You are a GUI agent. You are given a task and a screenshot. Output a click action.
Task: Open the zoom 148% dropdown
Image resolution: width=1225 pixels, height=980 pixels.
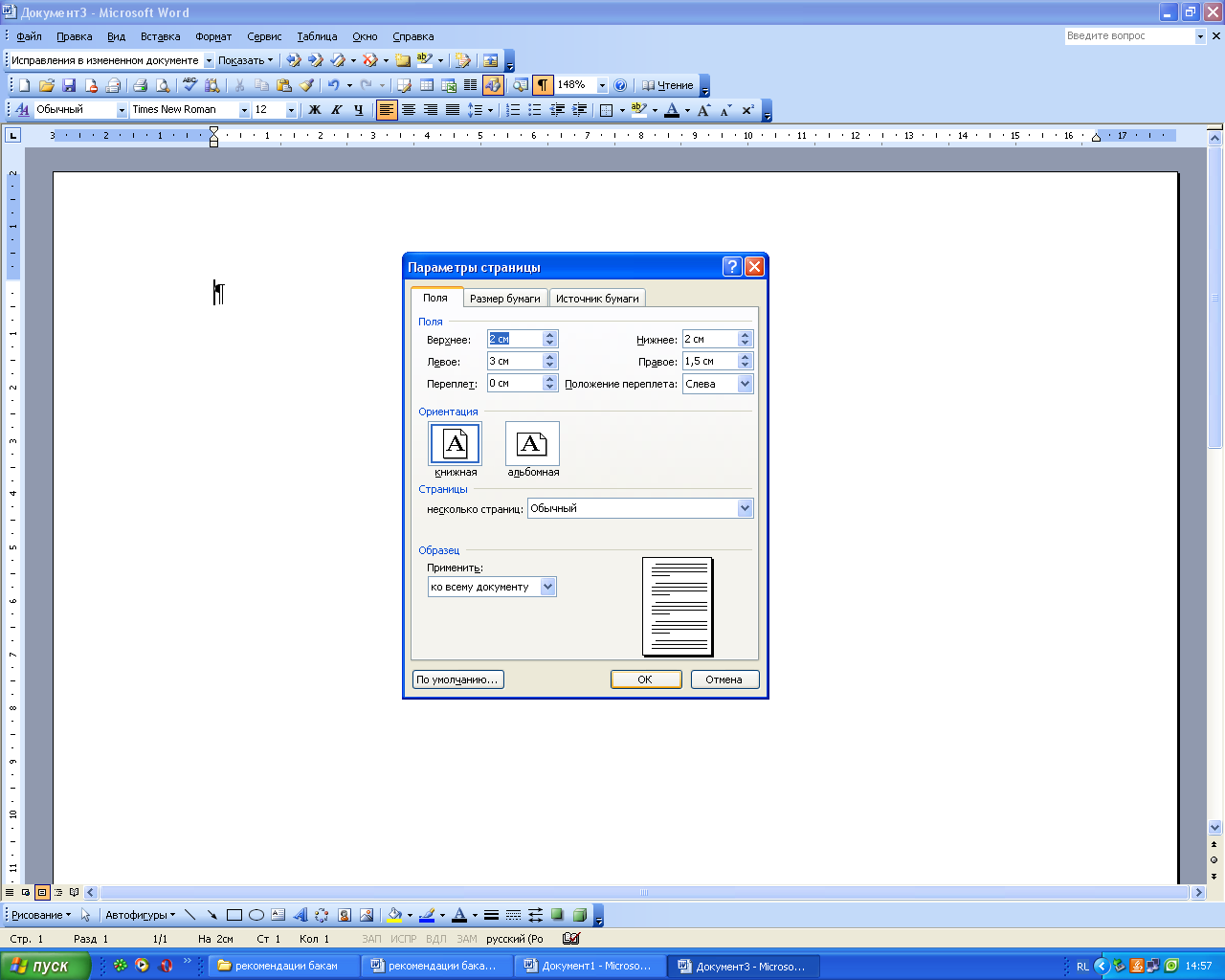[602, 85]
